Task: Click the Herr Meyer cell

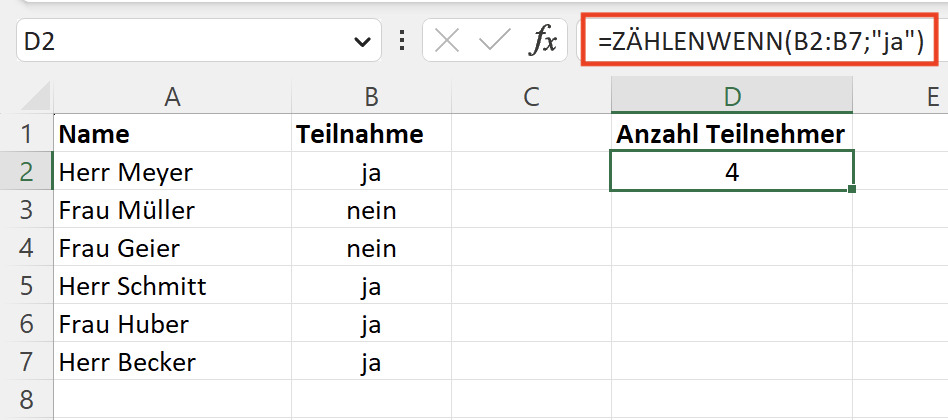Action: pyautogui.click(x=172, y=172)
